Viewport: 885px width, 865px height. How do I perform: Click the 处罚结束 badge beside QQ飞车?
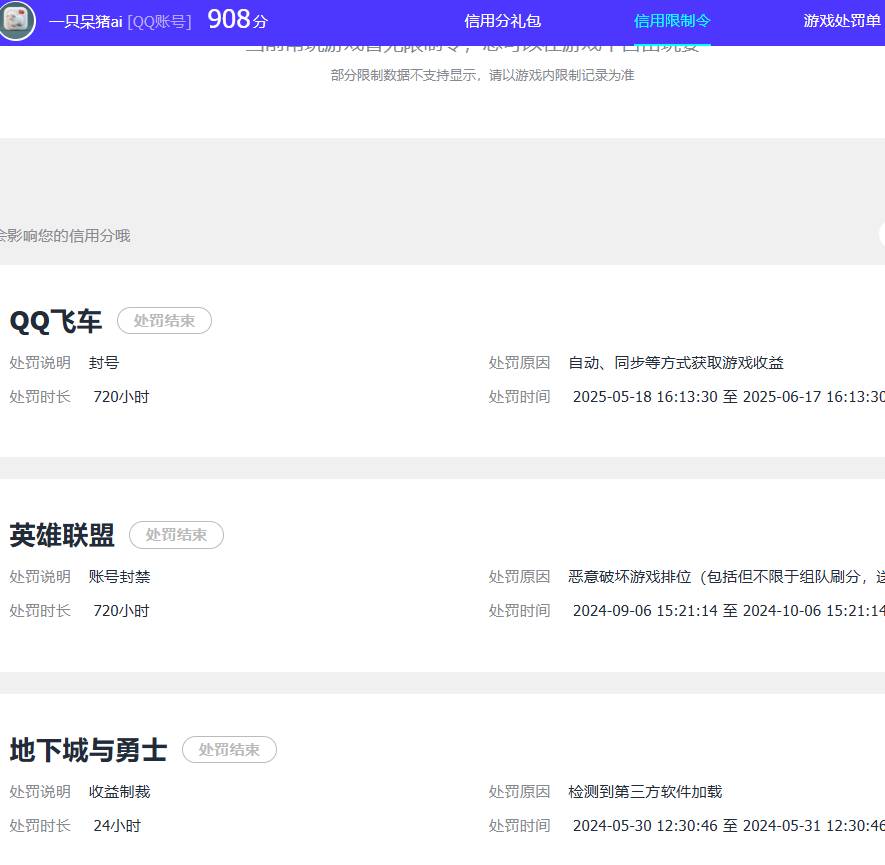[x=164, y=320]
